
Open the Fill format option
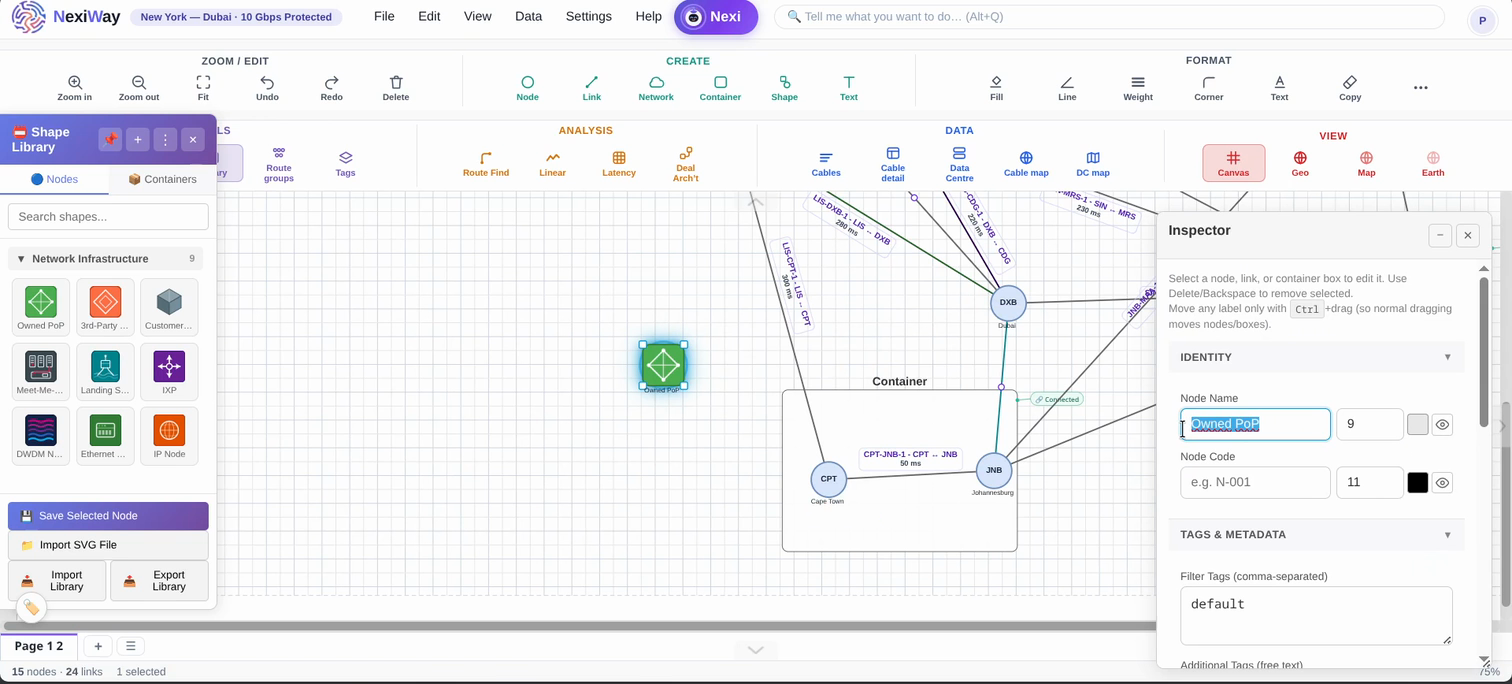(x=996, y=88)
